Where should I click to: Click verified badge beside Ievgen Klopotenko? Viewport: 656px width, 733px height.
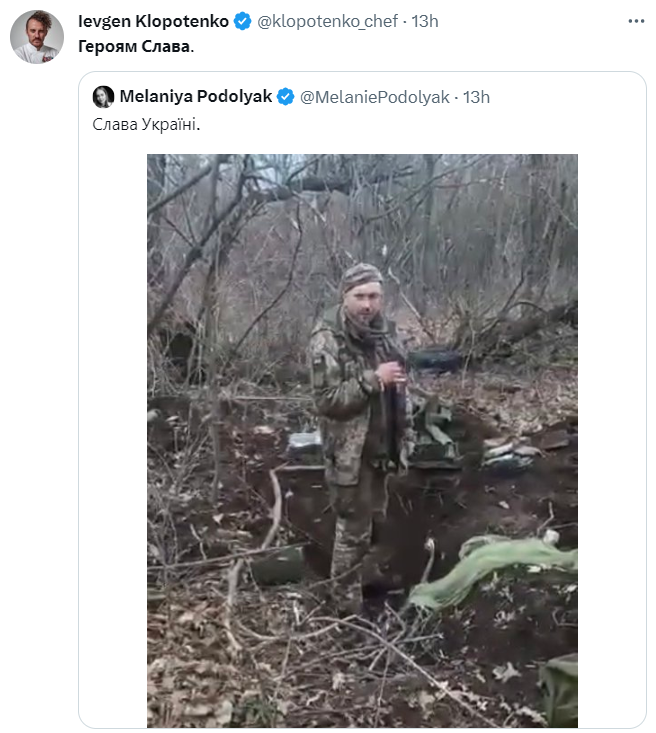(243, 21)
